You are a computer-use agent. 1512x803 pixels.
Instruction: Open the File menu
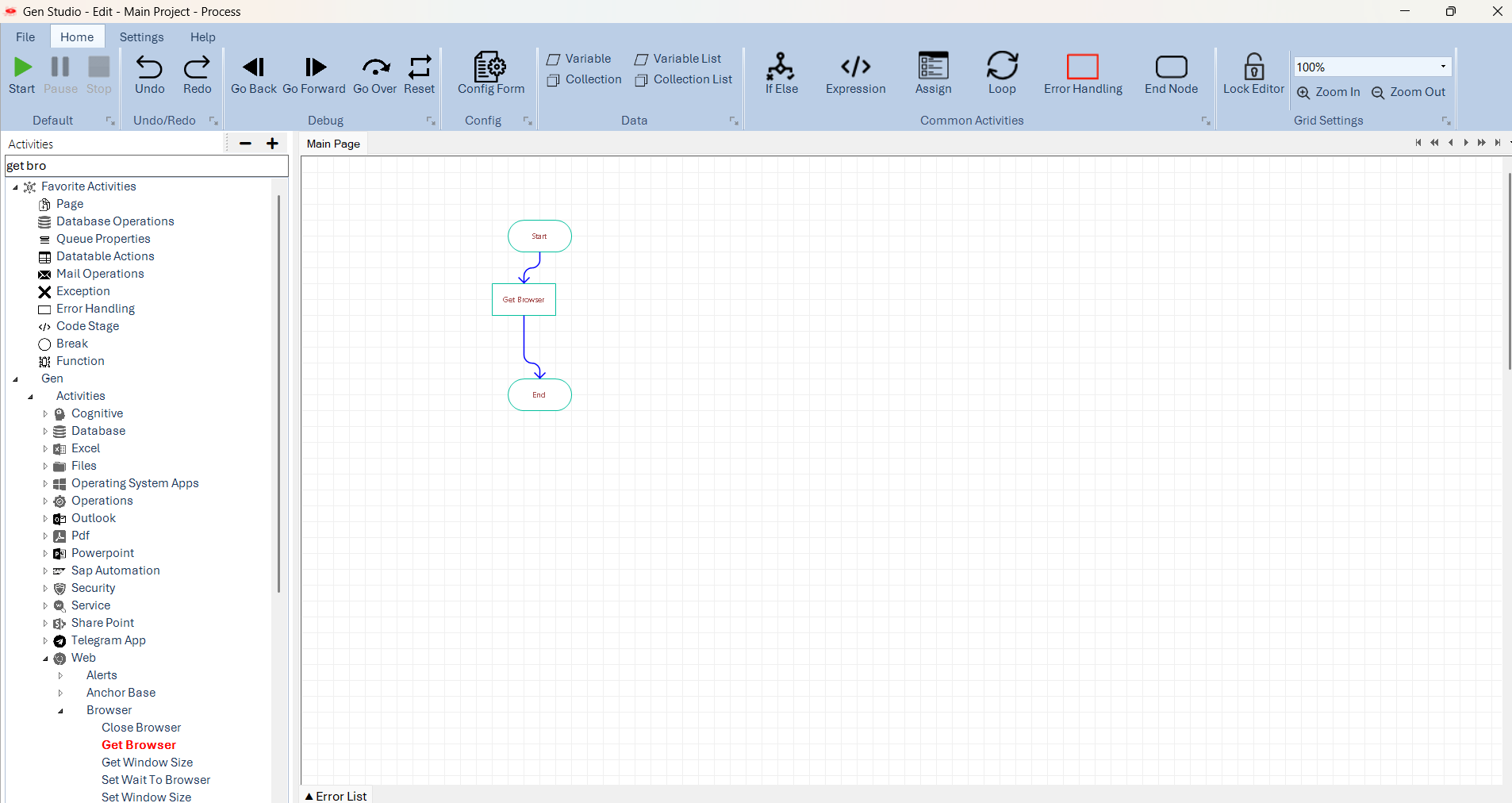(x=25, y=36)
